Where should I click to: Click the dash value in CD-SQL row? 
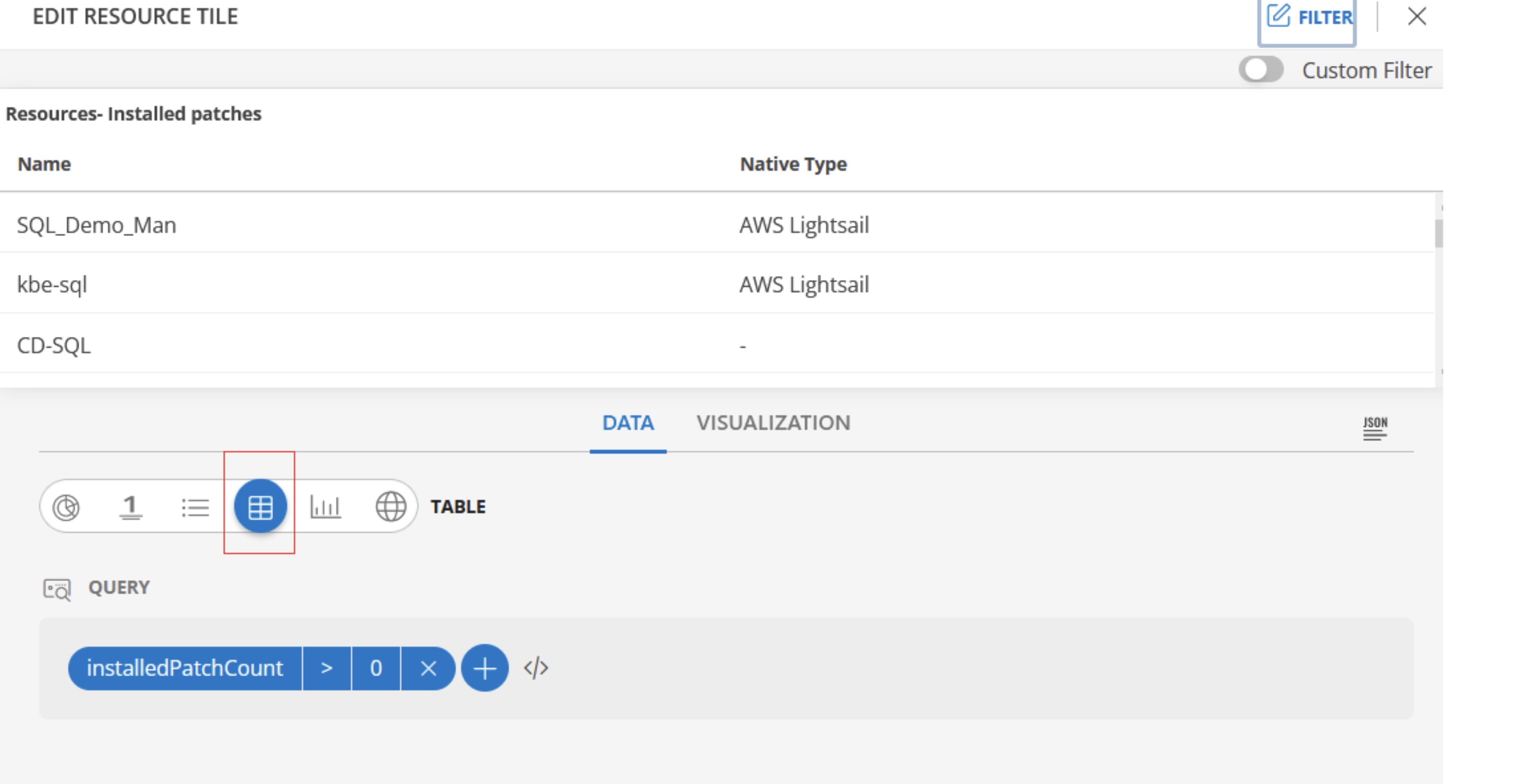pyautogui.click(x=743, y=346)
